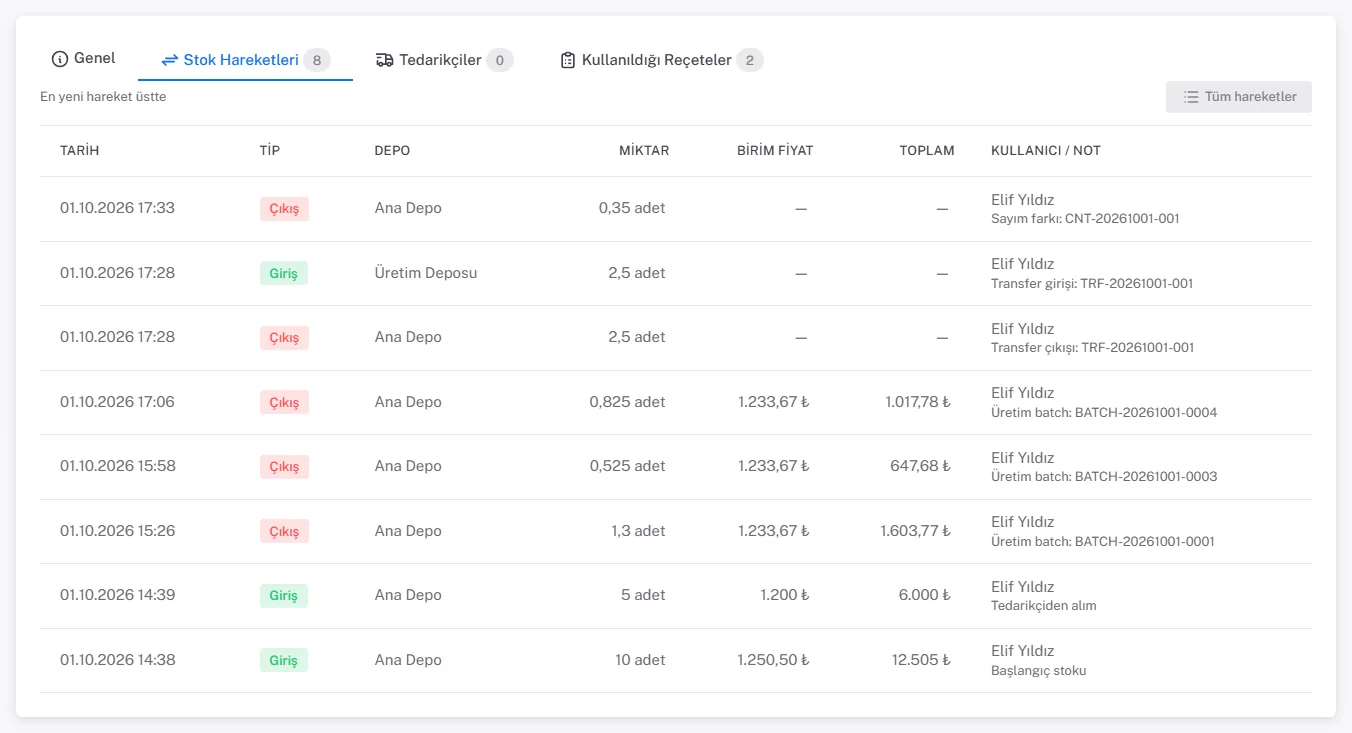Click the note Başlangıç stoku
1352x733 pixels.
coord(1038,671)
